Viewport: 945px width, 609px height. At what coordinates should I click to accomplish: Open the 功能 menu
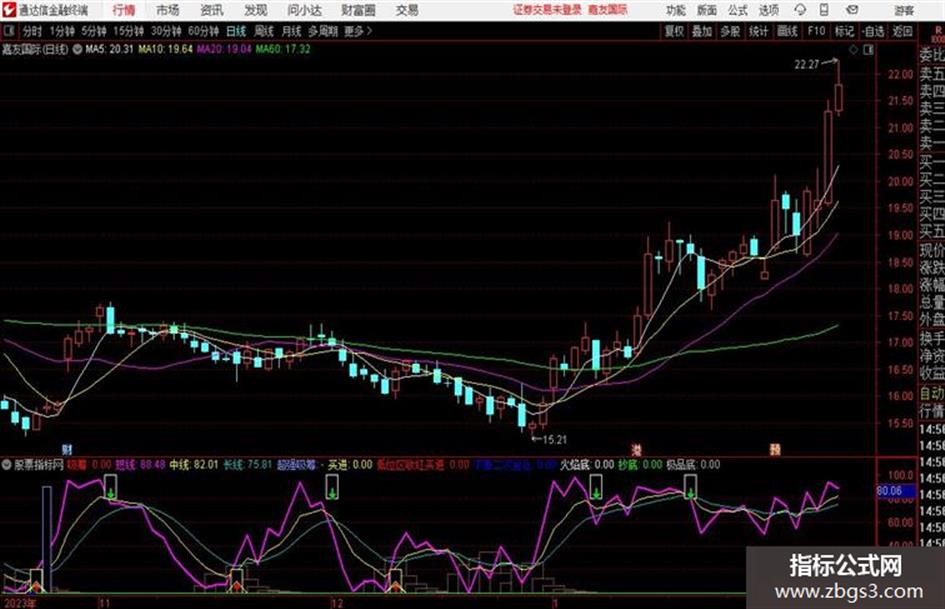click(x=676, y=10)
